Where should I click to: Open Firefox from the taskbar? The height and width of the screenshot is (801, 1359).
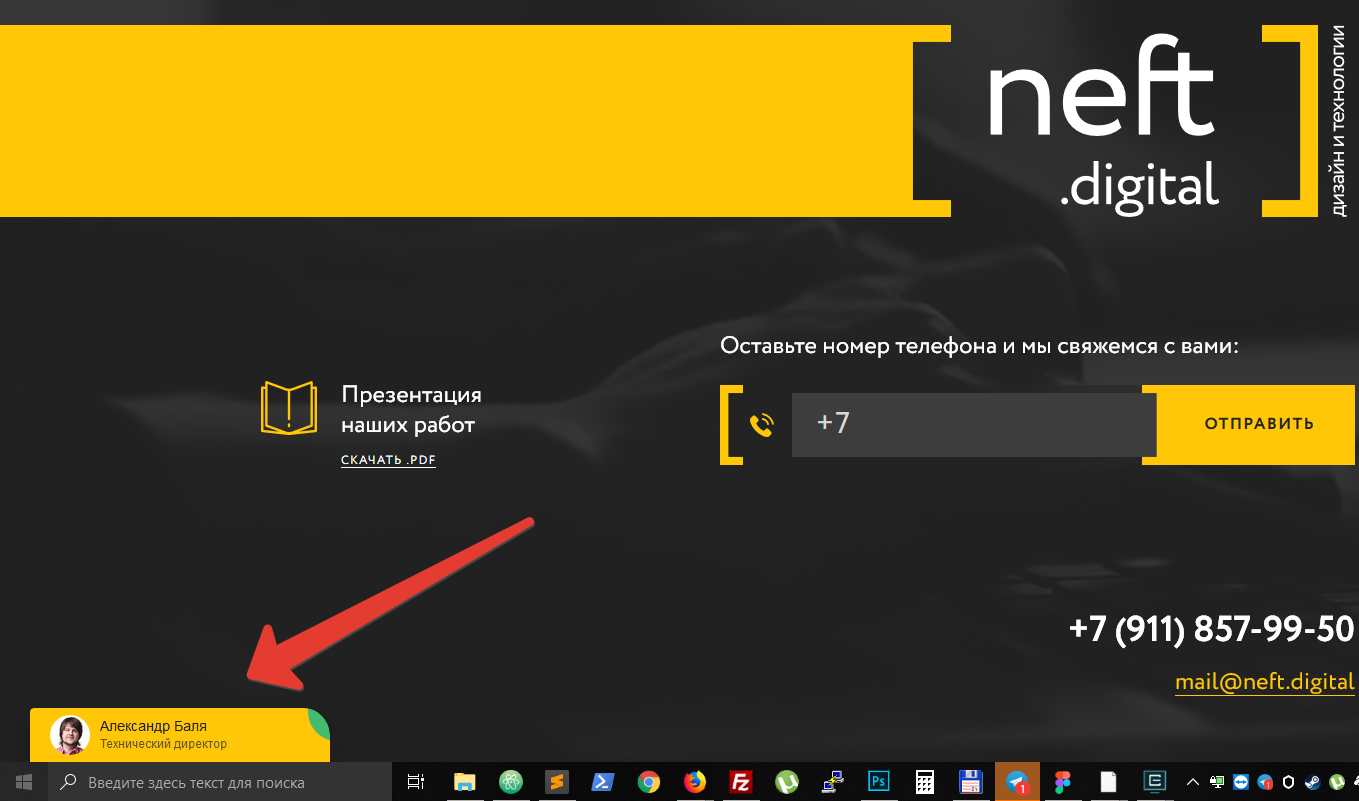[x=694, y=782]
